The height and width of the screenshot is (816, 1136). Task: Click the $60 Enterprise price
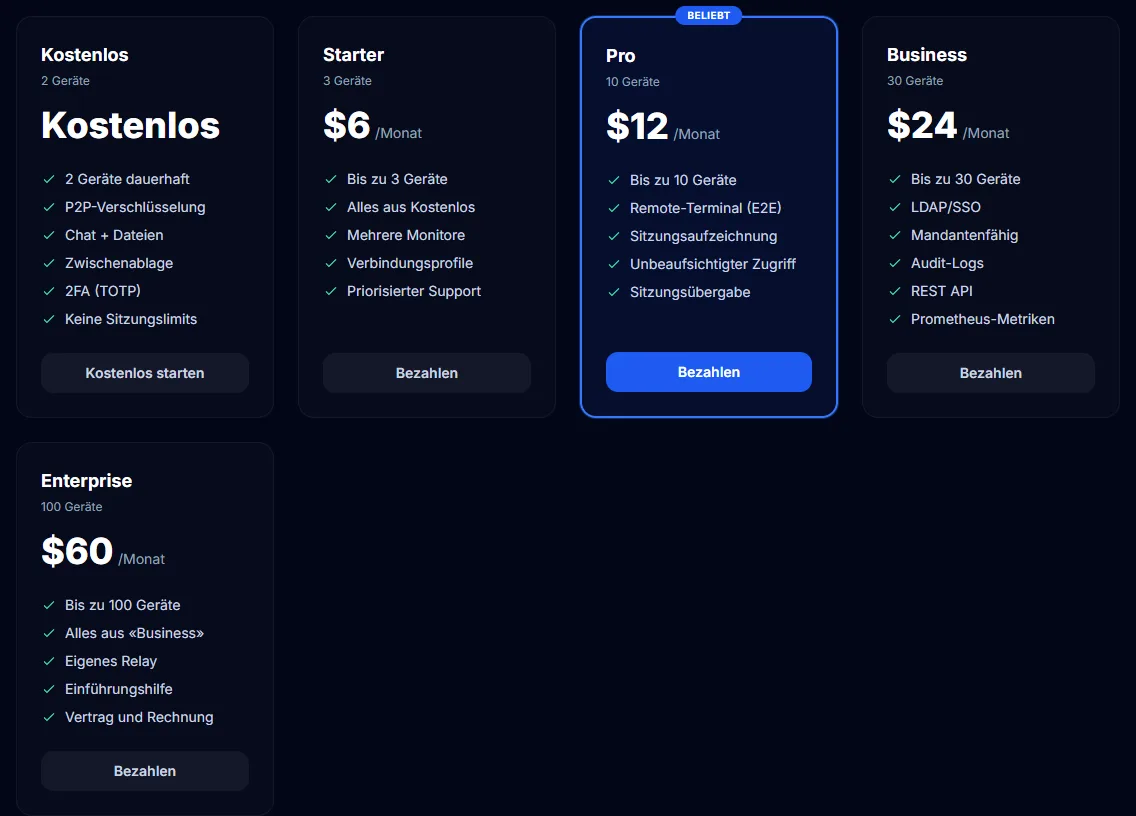pos(78,551)
